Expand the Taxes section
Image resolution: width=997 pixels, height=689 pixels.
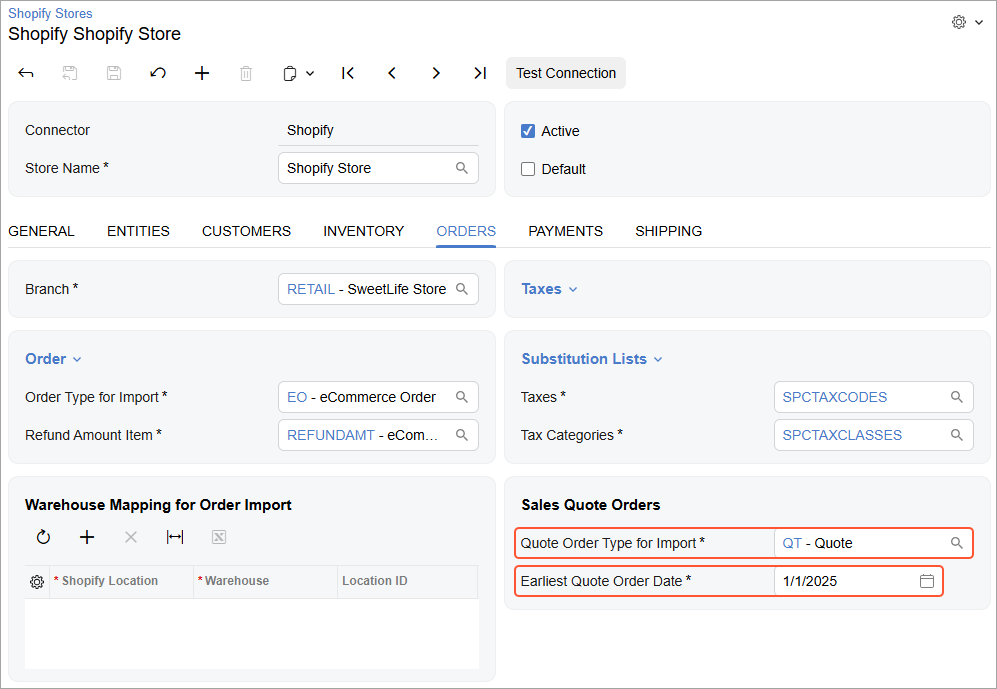coord(549,289)
